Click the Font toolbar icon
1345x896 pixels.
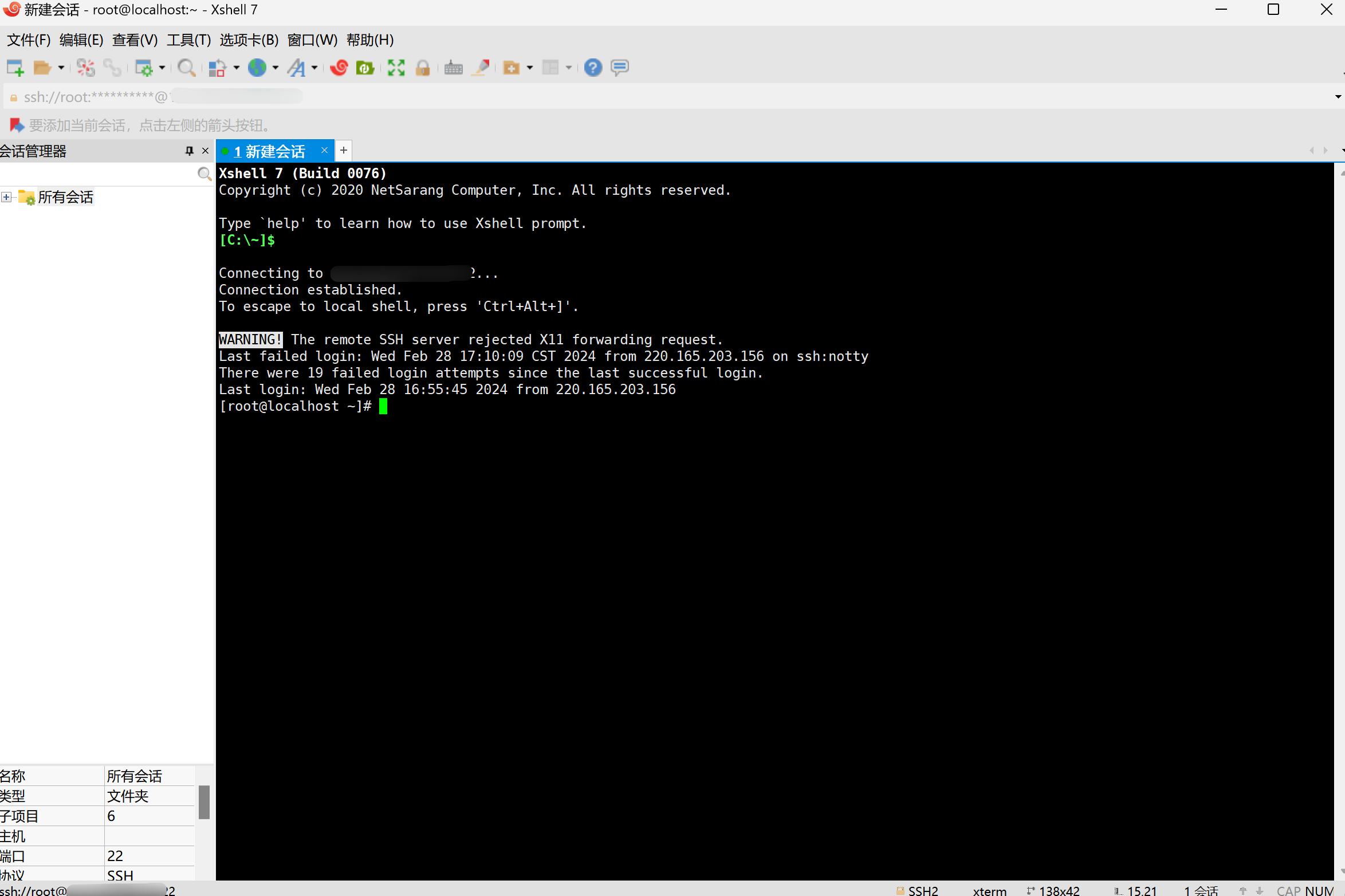tap(296, 68)
